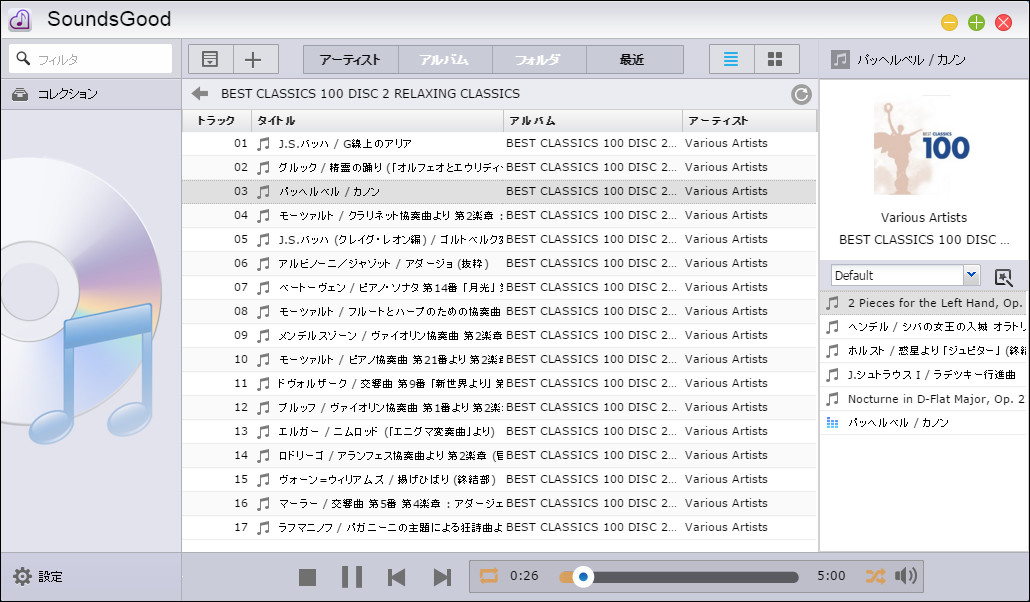Shuffle playback order

click(x=876, y=576)
